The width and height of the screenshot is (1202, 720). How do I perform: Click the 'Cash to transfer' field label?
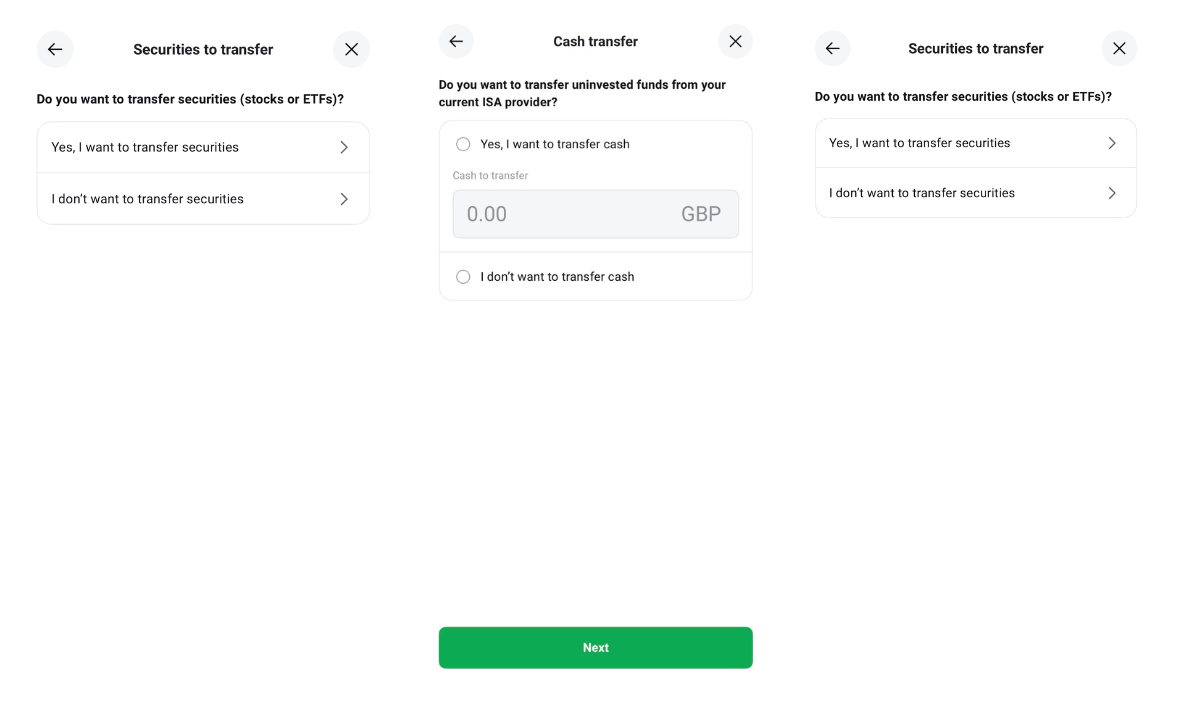pos(490,176)
